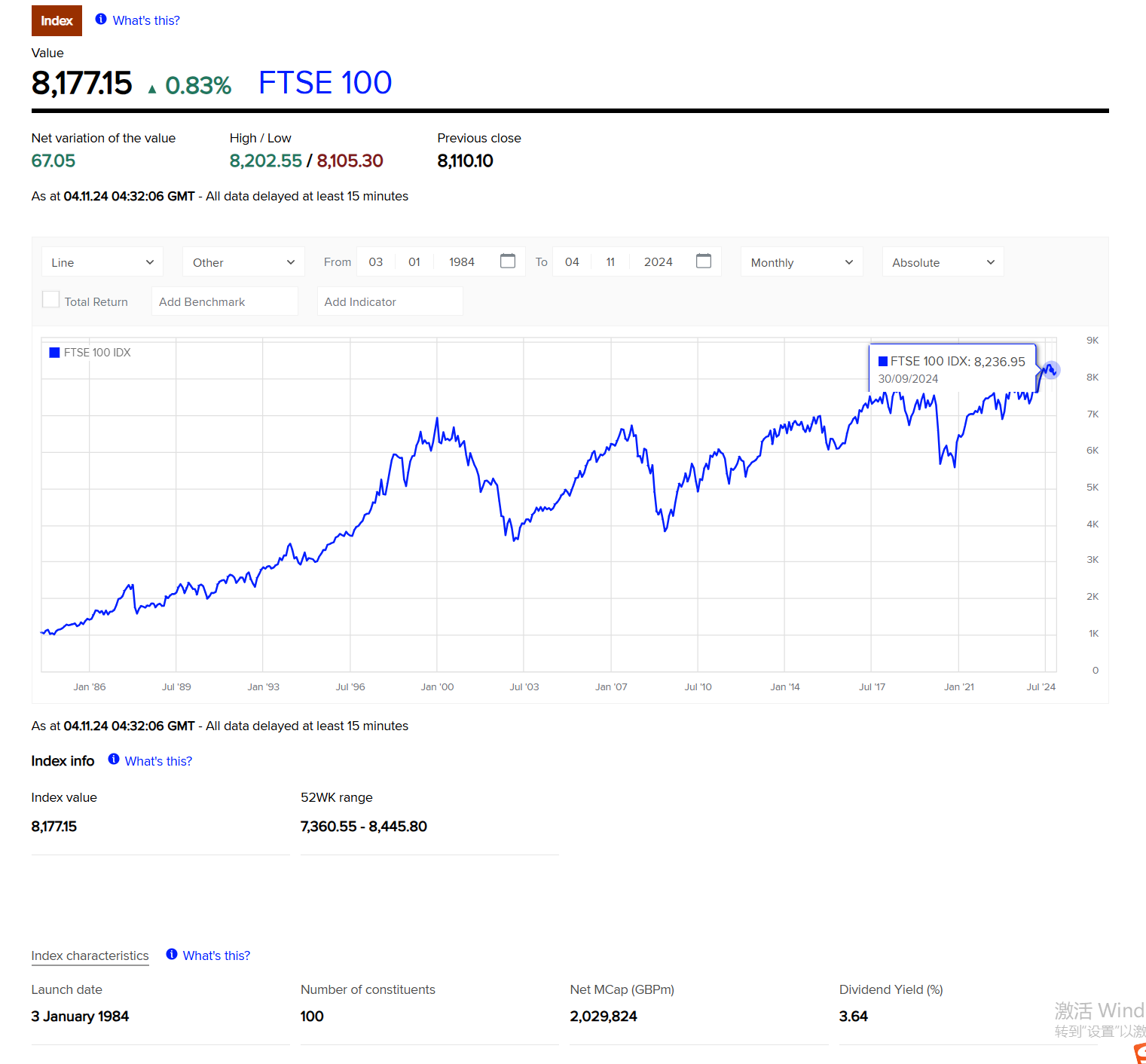
Task: Click the 9K y-axis label
Action: (1093, 341)
